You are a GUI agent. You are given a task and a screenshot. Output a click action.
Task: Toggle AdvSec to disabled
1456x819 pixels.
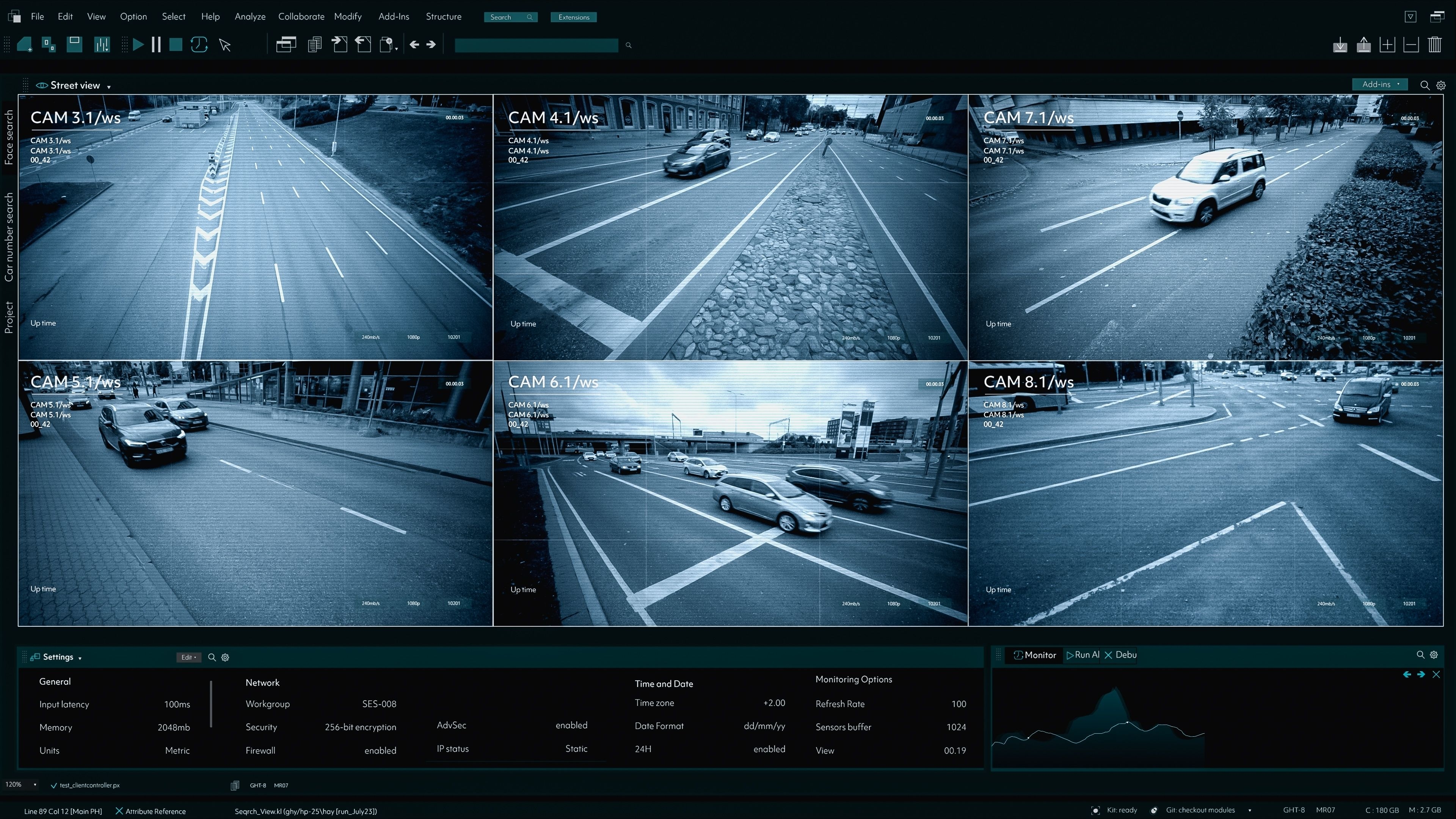pos(571,725)
